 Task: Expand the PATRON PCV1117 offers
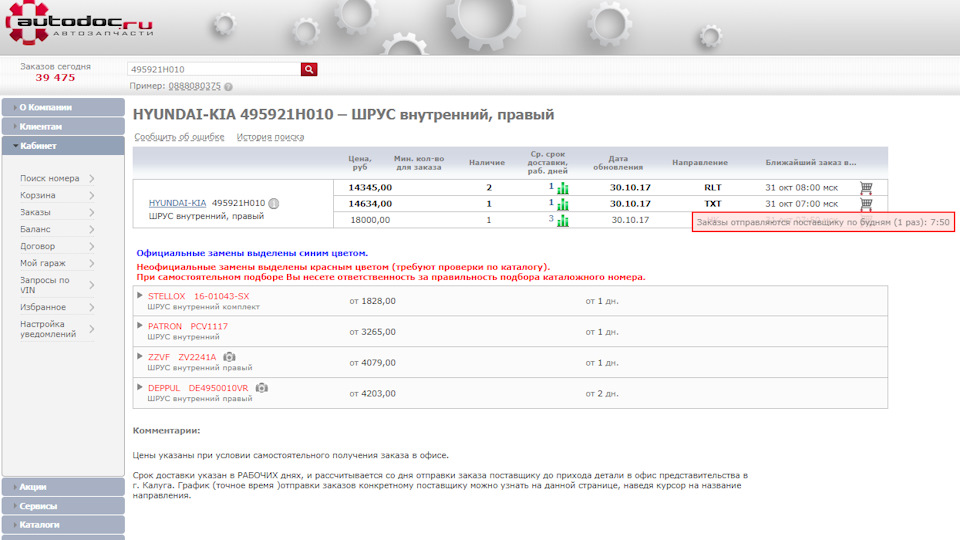point(140,326)
